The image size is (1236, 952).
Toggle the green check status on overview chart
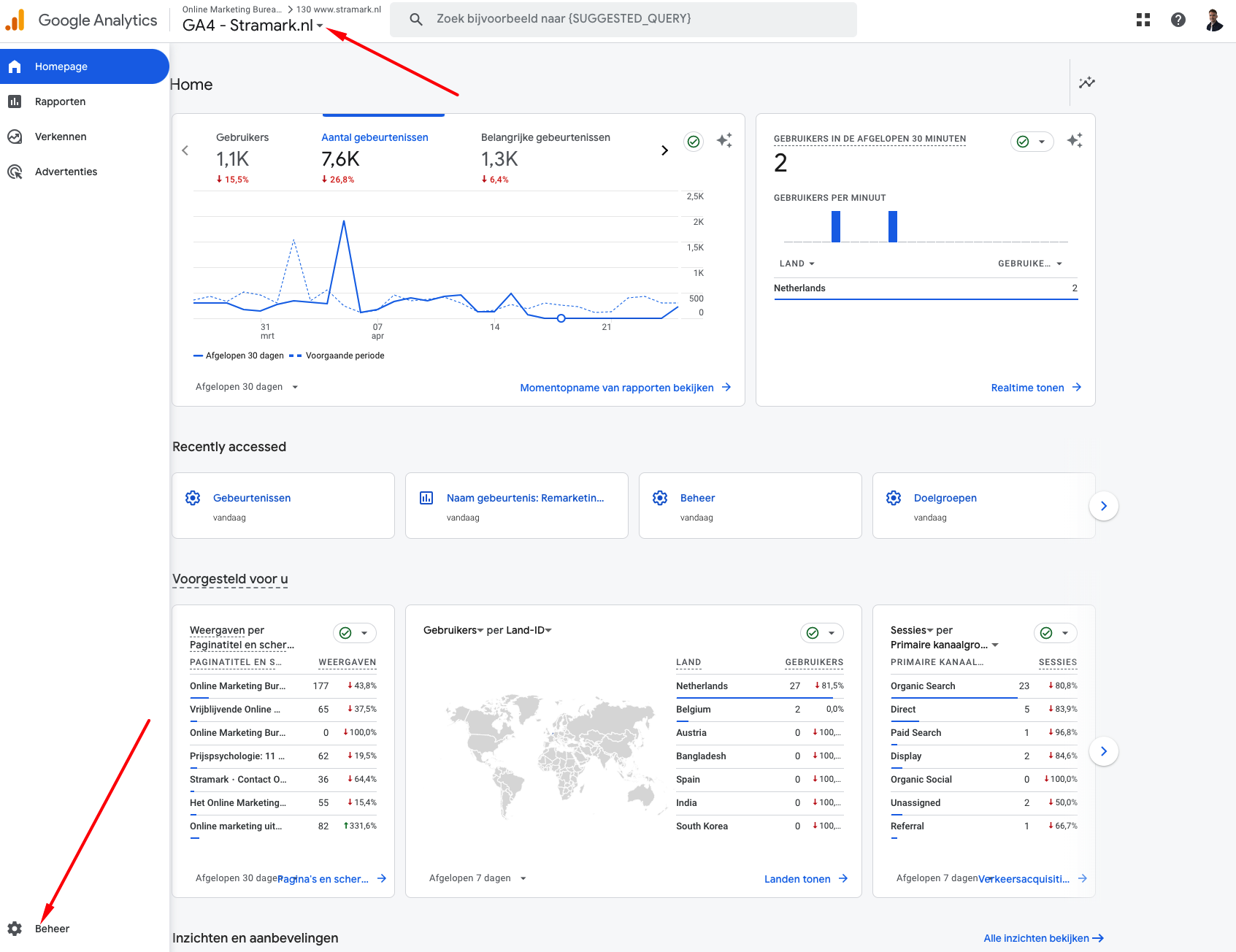[x=694, y=142]
